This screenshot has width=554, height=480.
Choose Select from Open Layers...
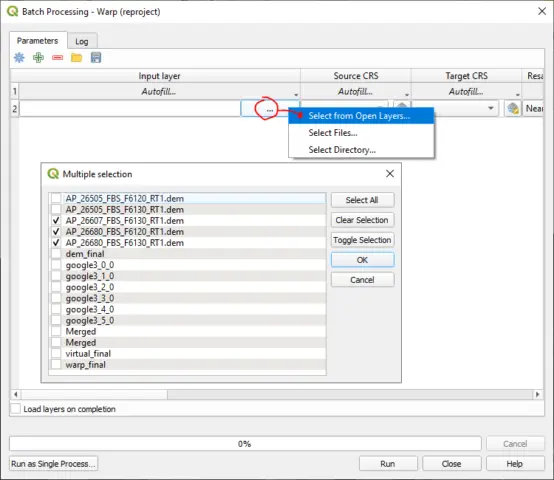point(361,116)
